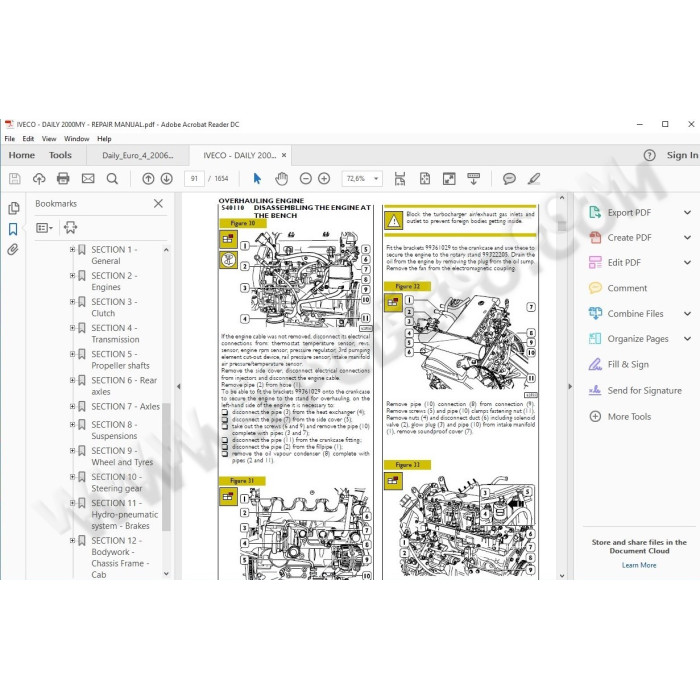Open the File menu
This screenshot has height=700, width=700.
pyautogui.click(x=10, y=139)
